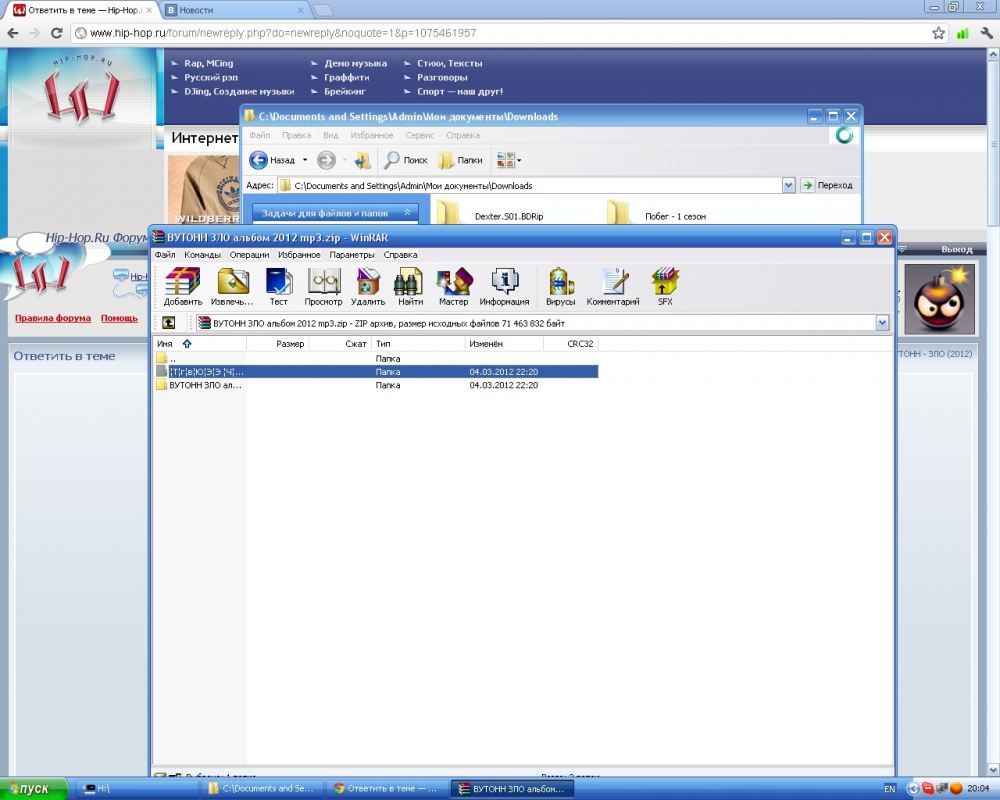1000x800 pixels.
Task: Start the virus scan (Вирусы) icon
Action: coord(561,286)
